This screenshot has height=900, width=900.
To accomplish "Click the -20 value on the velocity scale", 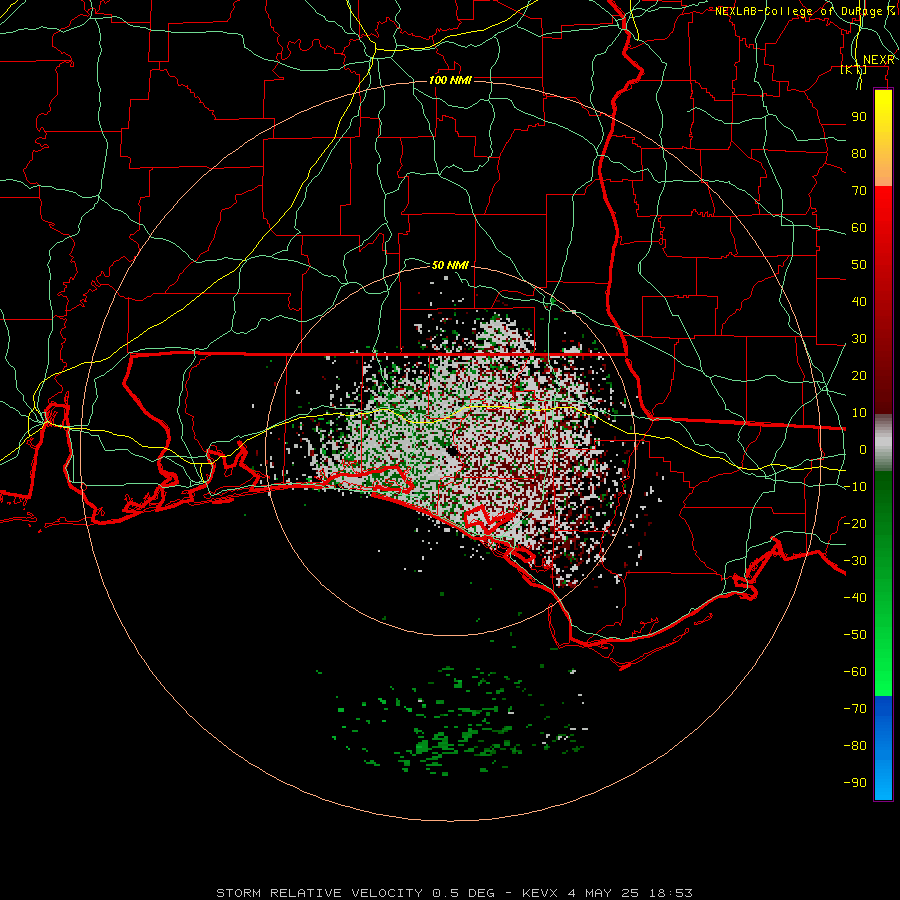I will click(855, 523).
